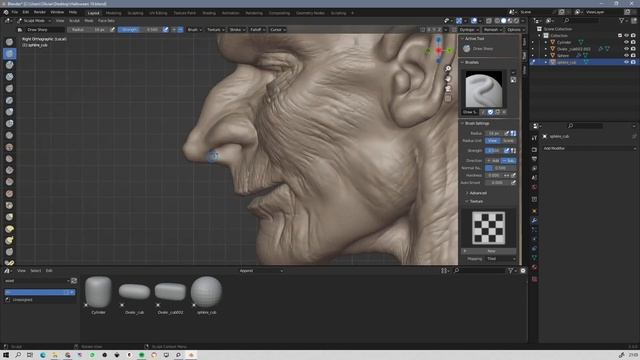Image resolution: width=640 pixels, height=360 pixels.
Task: Select the Crease brush tool
Action: pos(9,135)
